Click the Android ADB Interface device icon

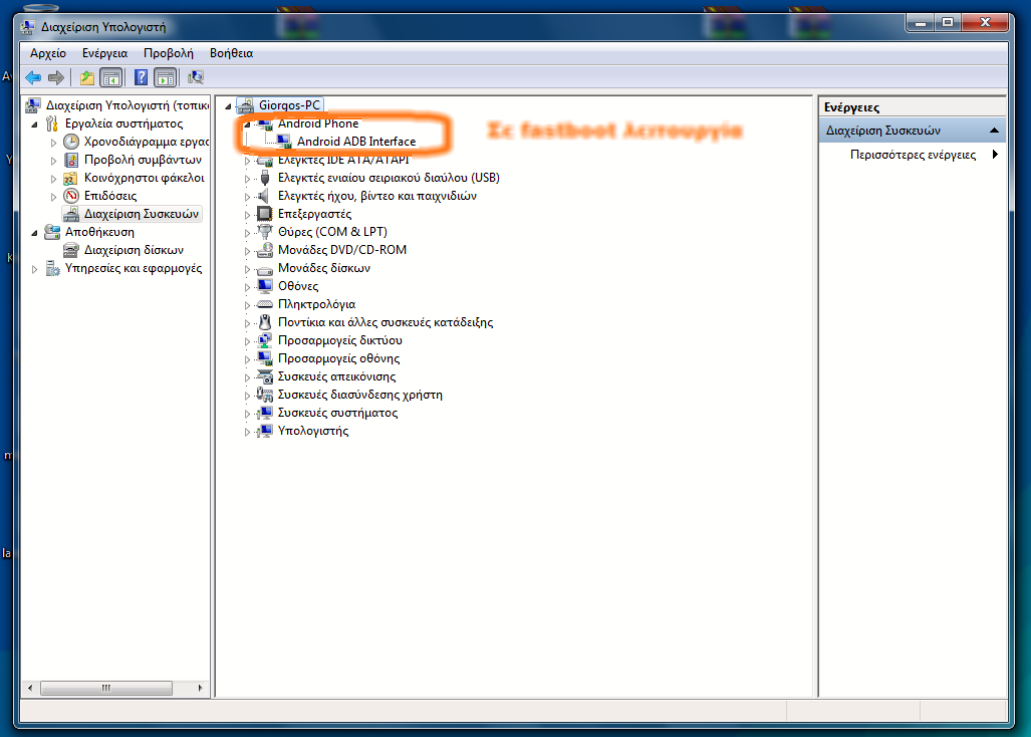point(284,141)
